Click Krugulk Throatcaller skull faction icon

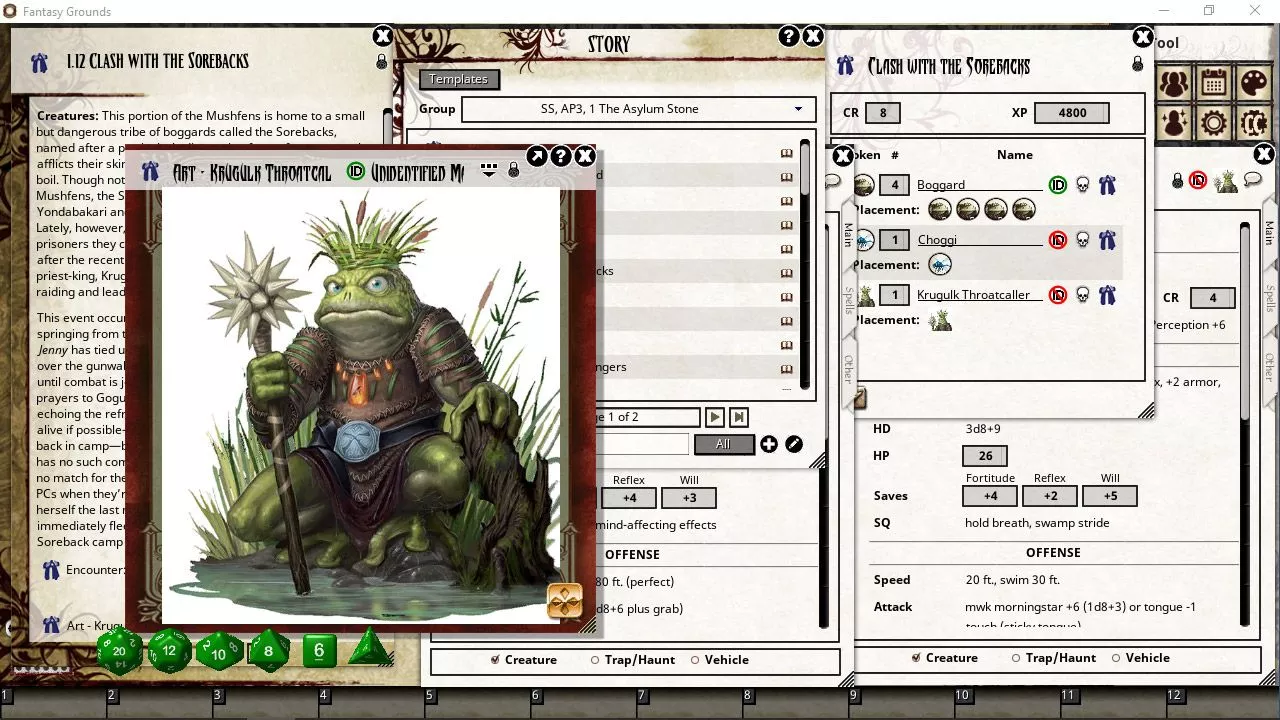coord(1082,295)
